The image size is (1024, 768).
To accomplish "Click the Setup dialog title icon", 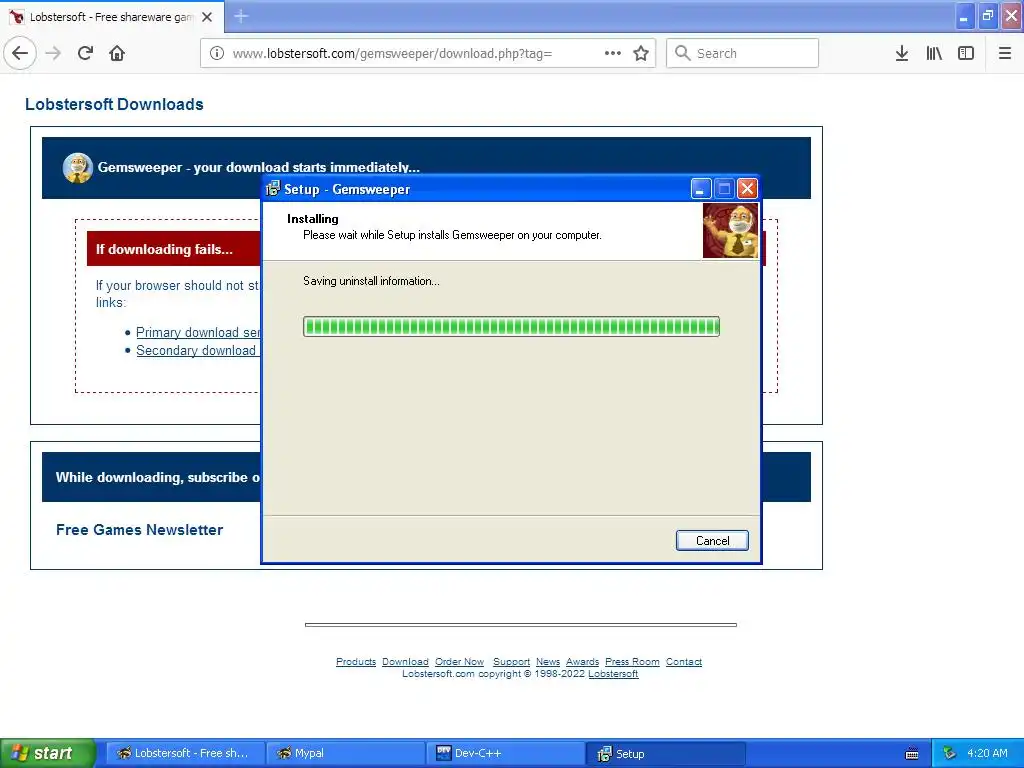I will (x=273, y=189).
